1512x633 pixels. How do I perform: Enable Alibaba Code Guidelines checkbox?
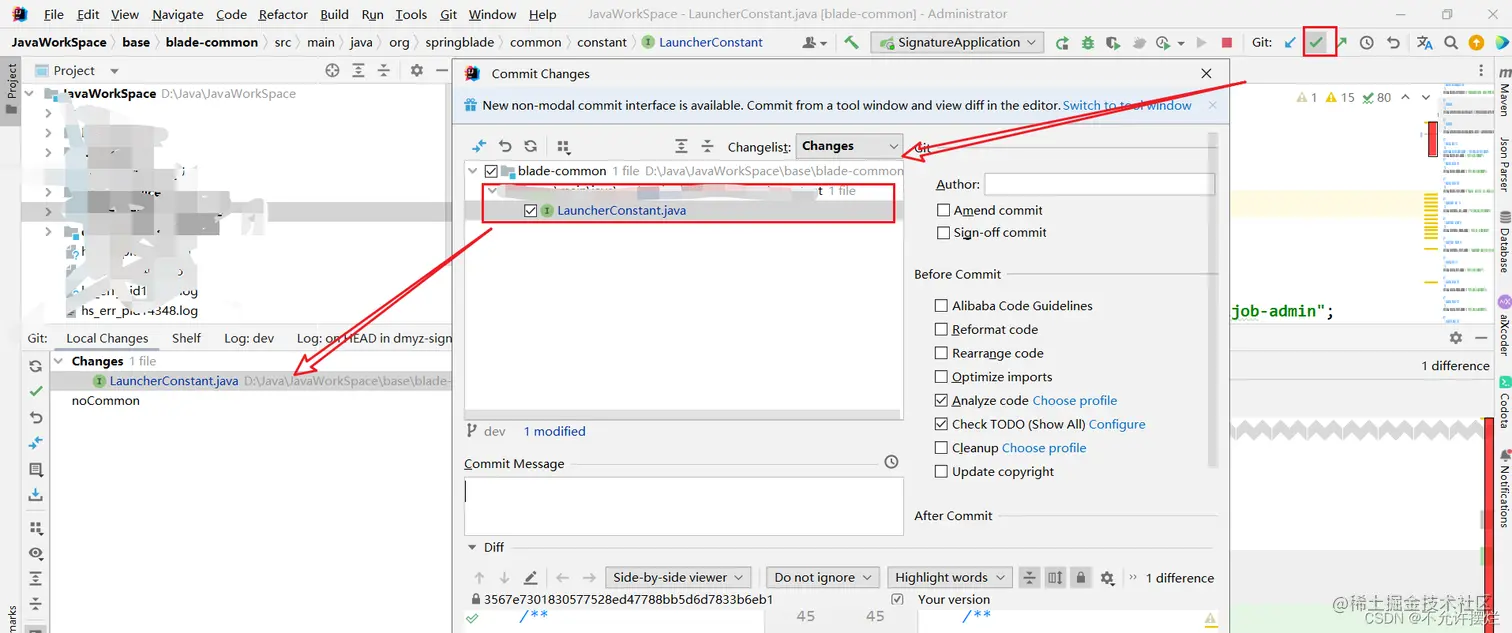941,305
